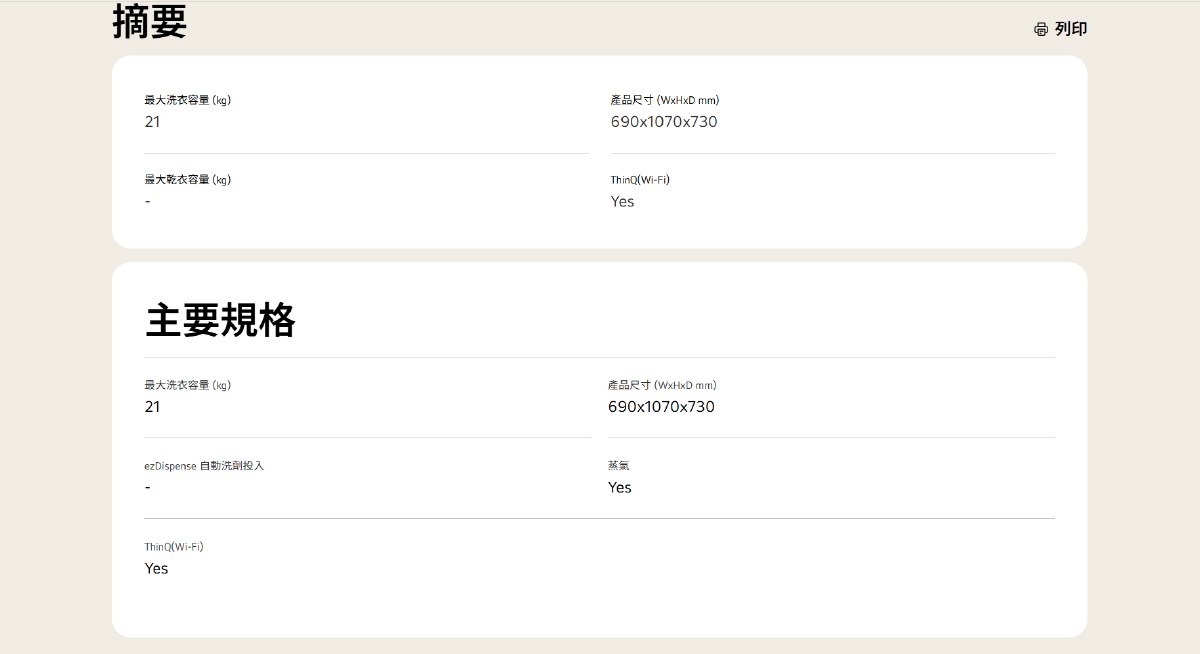Image resolution: width=1200 pixels, height=654 pixels.
Task: Click the 摘要 summary heading
Action: coord(150,22)
